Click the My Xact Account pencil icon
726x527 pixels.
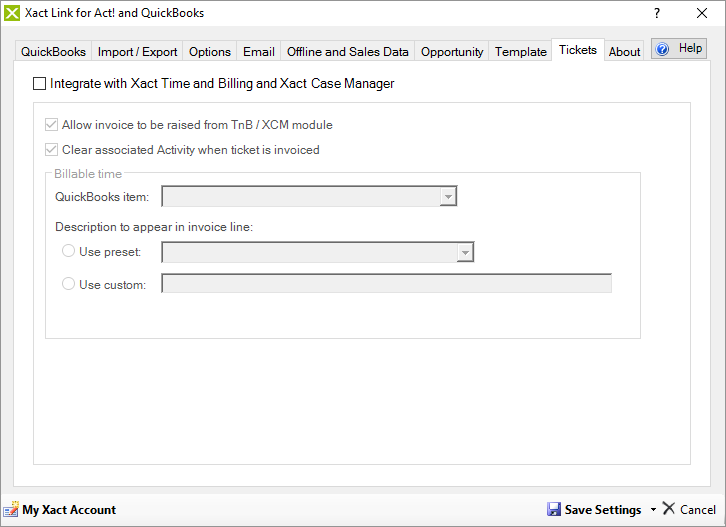coord(11,509)
